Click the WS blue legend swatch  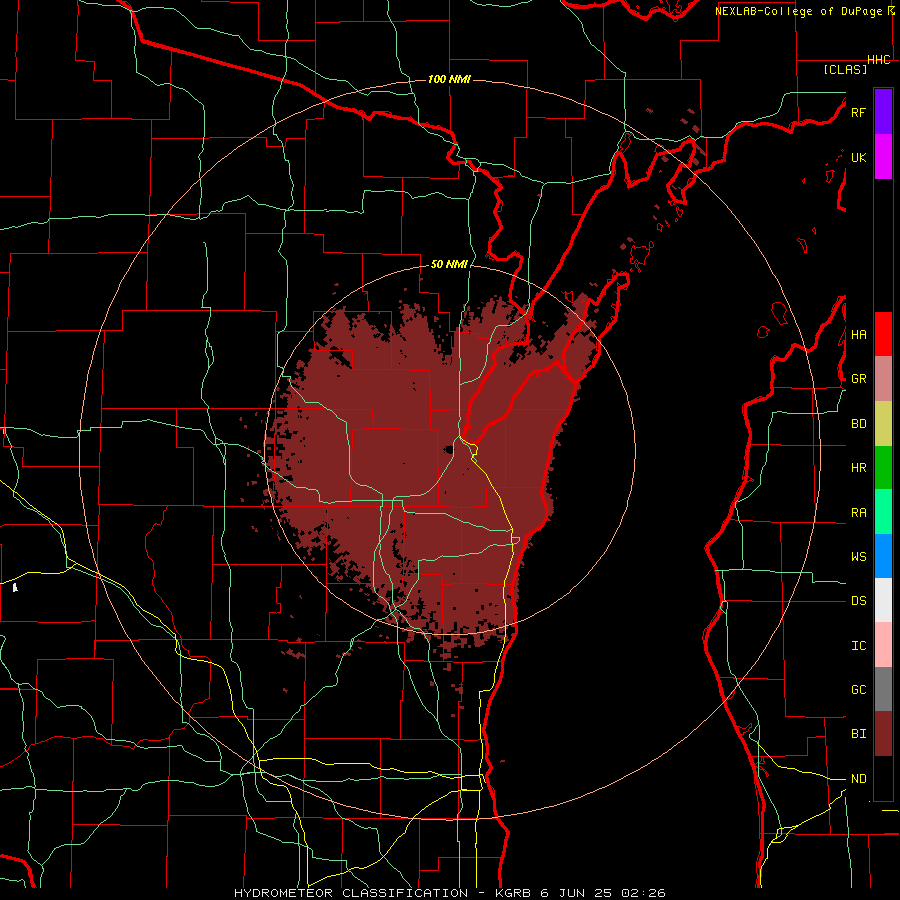[883, 556]
